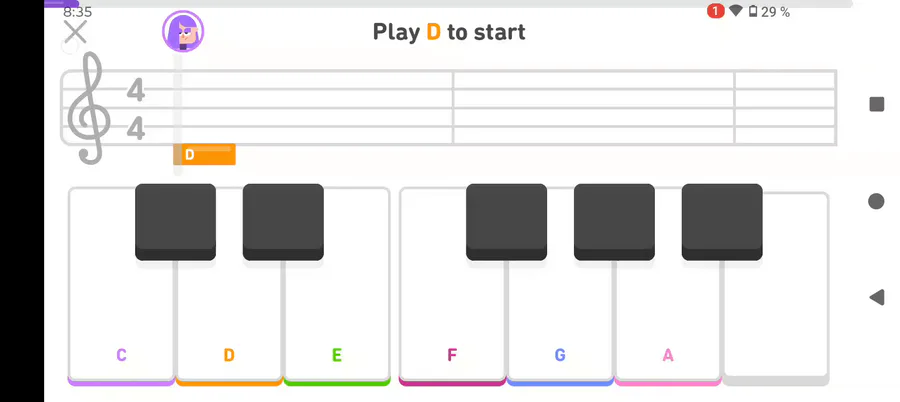Open the Android recents square button
Screen dimensions: 900x402
876,104
